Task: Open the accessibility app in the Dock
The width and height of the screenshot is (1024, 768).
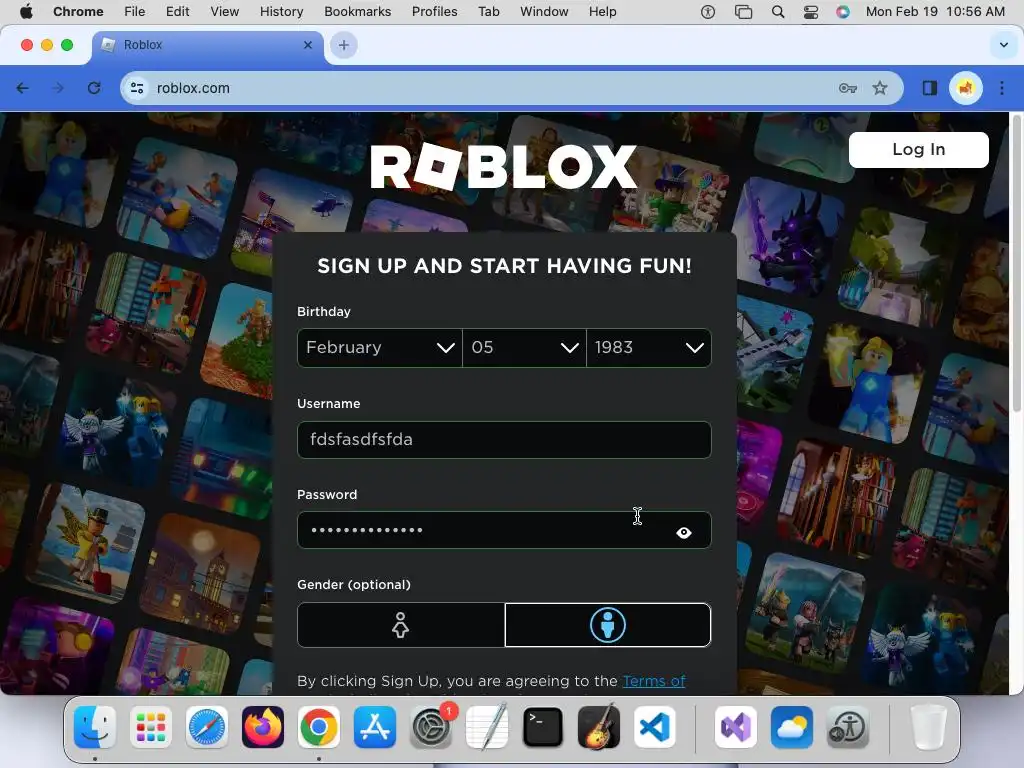Action: [848, 727]
